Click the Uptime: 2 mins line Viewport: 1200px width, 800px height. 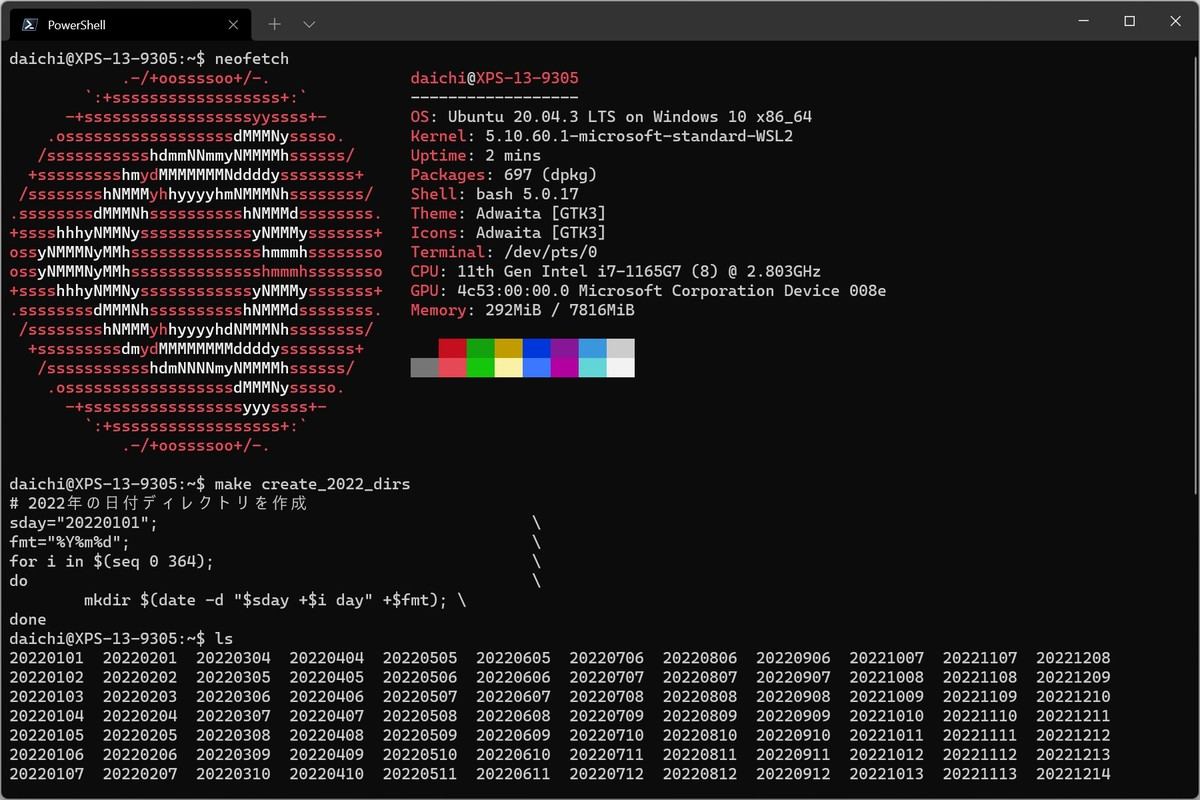point(476,155)
